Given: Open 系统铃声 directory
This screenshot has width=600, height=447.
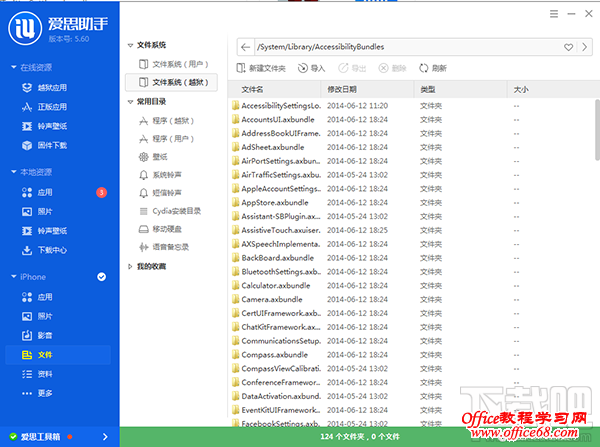Looking at the screenshot, I should (160, 175).
